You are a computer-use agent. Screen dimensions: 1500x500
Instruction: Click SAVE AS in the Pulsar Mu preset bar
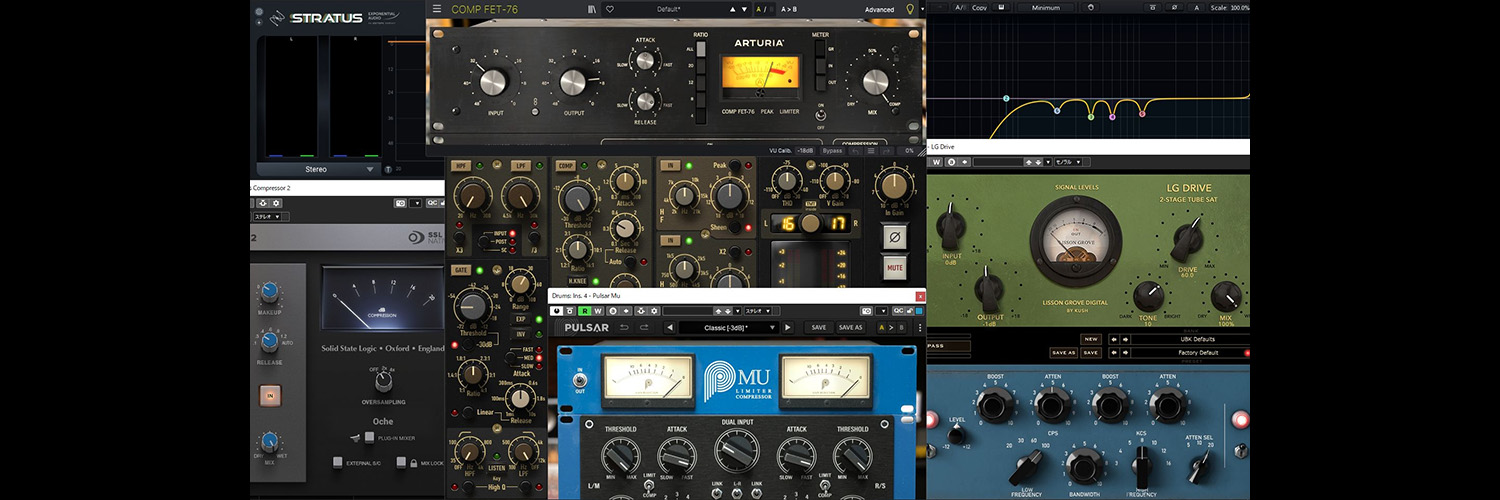pos(850,327)
